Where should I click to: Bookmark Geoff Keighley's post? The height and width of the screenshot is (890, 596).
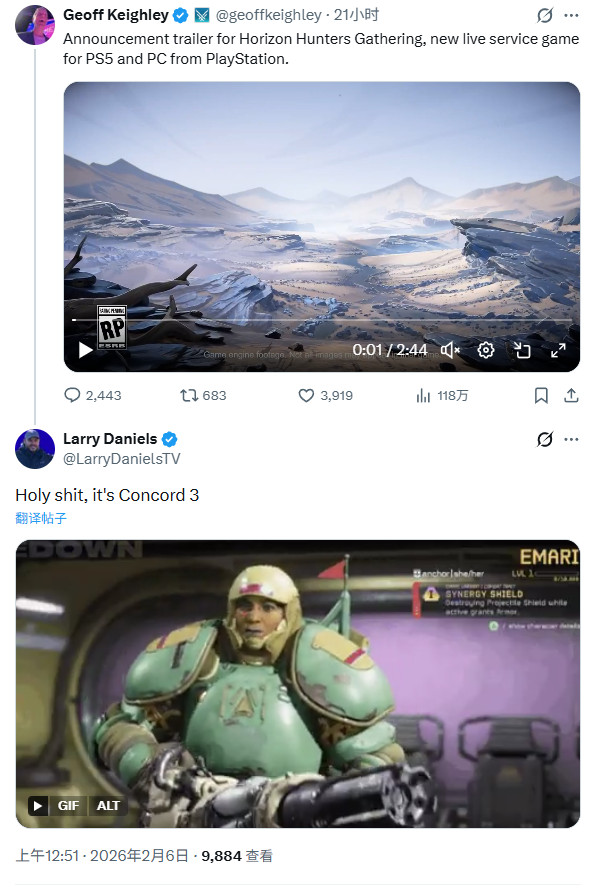click(x=542, y=395)
